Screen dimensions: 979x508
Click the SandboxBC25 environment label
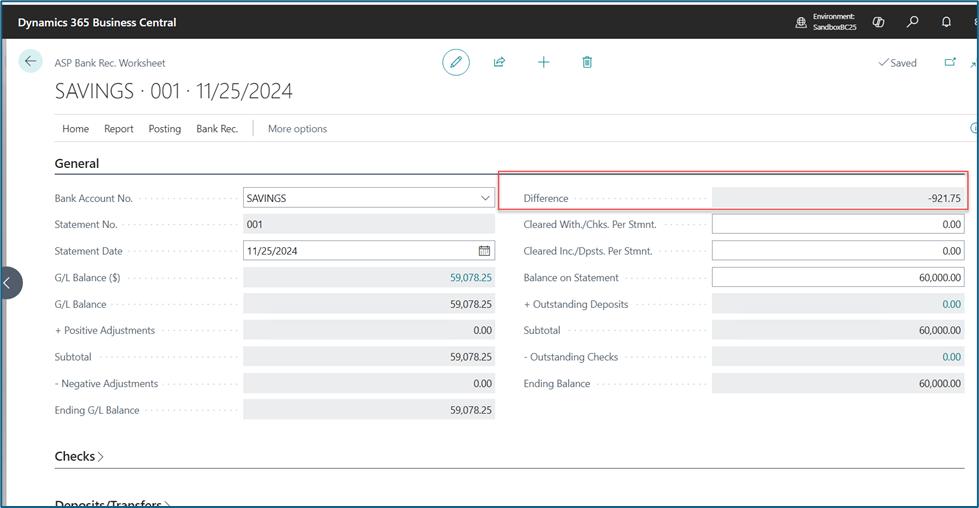(834, 27)
